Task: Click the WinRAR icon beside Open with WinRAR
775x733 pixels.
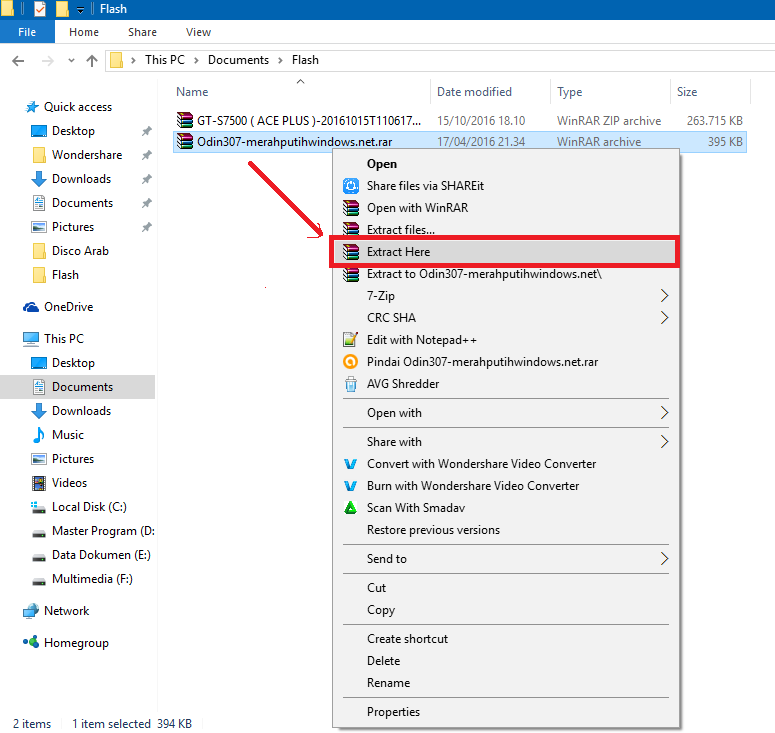Action: point(350,208)
